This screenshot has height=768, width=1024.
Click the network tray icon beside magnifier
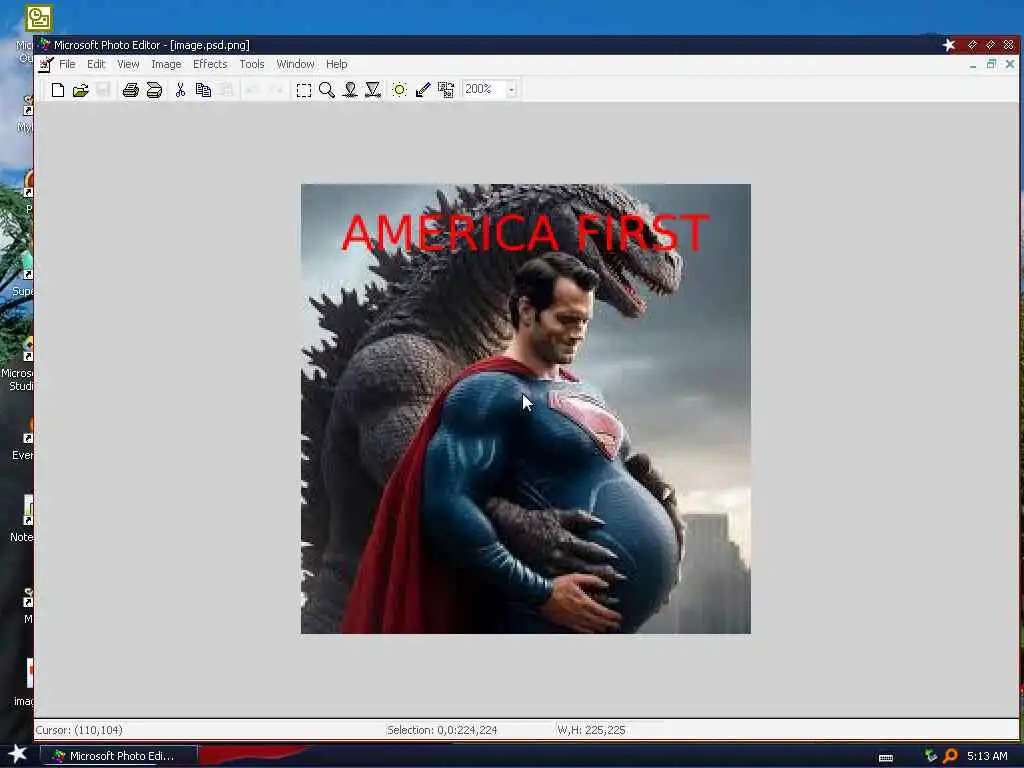point(931,756)
